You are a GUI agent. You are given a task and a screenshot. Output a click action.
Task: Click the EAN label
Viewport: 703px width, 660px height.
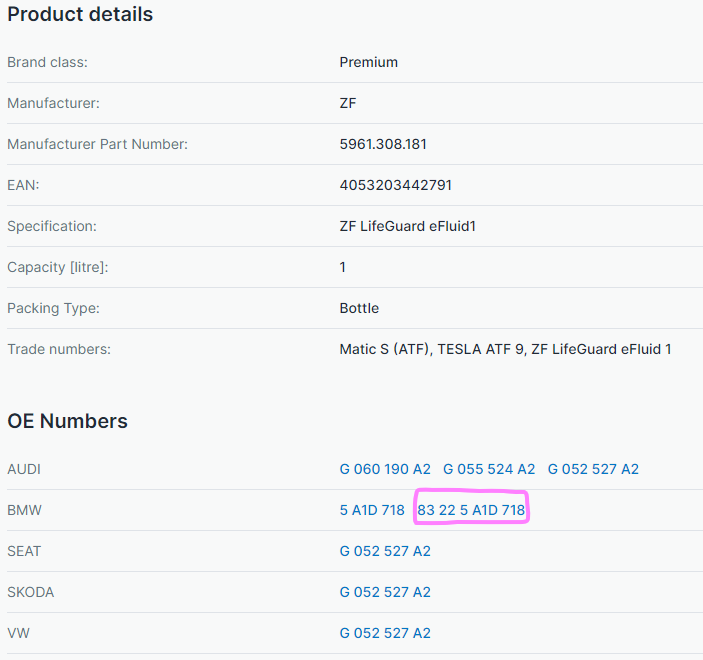point(23,185)
